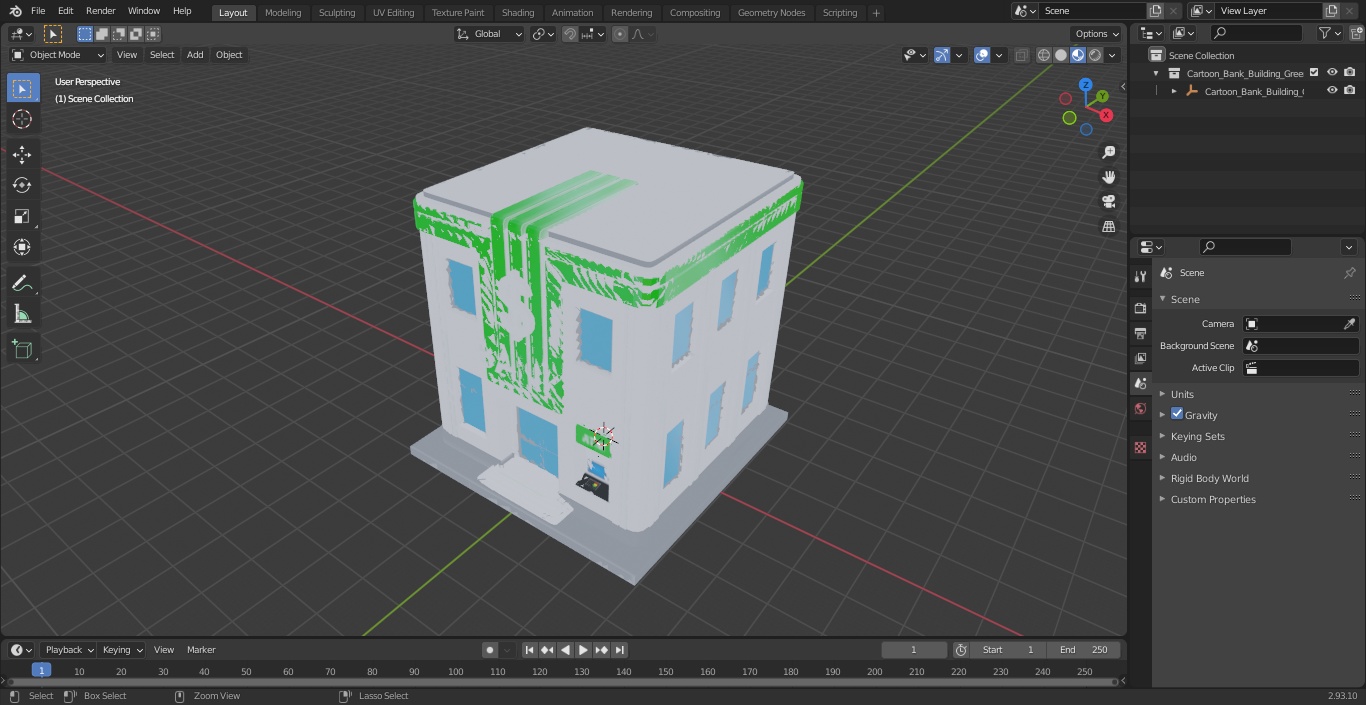Switch to the Sculpting workspace tab
The height and width of the screenshot is (705, 1366).
[337, 13]
